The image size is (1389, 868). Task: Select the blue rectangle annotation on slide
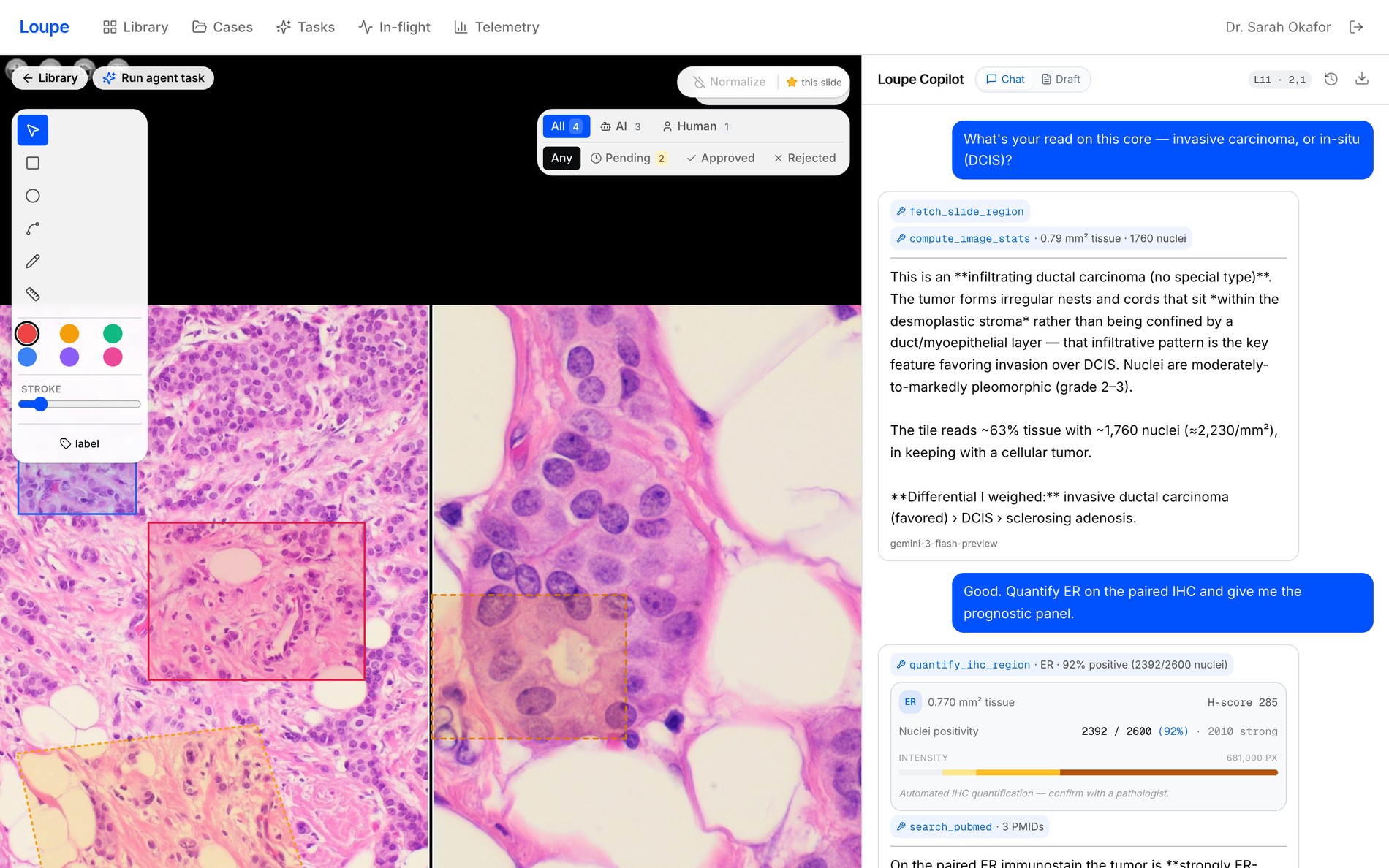coord(77,488)
